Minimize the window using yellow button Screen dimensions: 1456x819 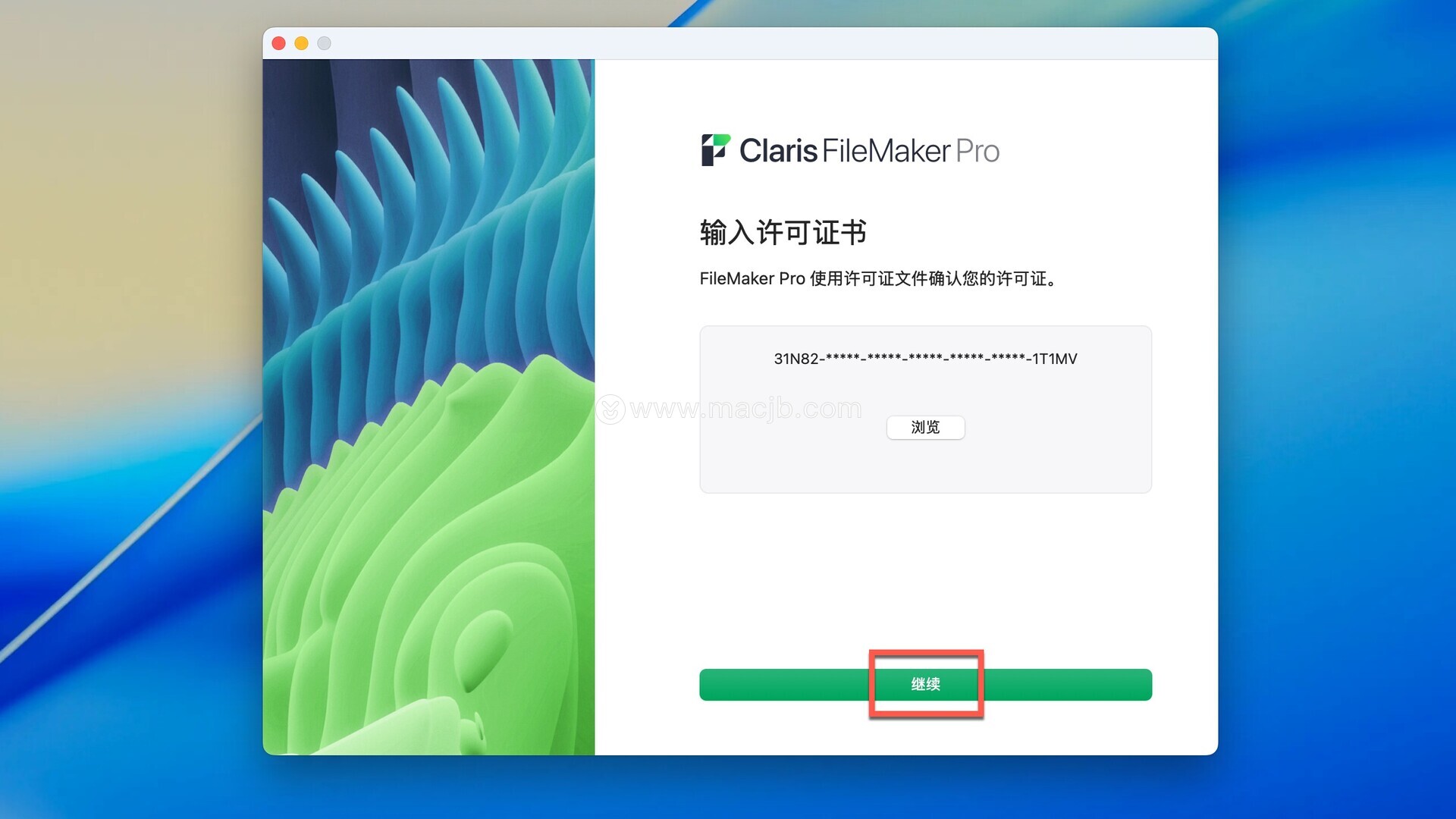pyautogui.click(x=301, y=43)
